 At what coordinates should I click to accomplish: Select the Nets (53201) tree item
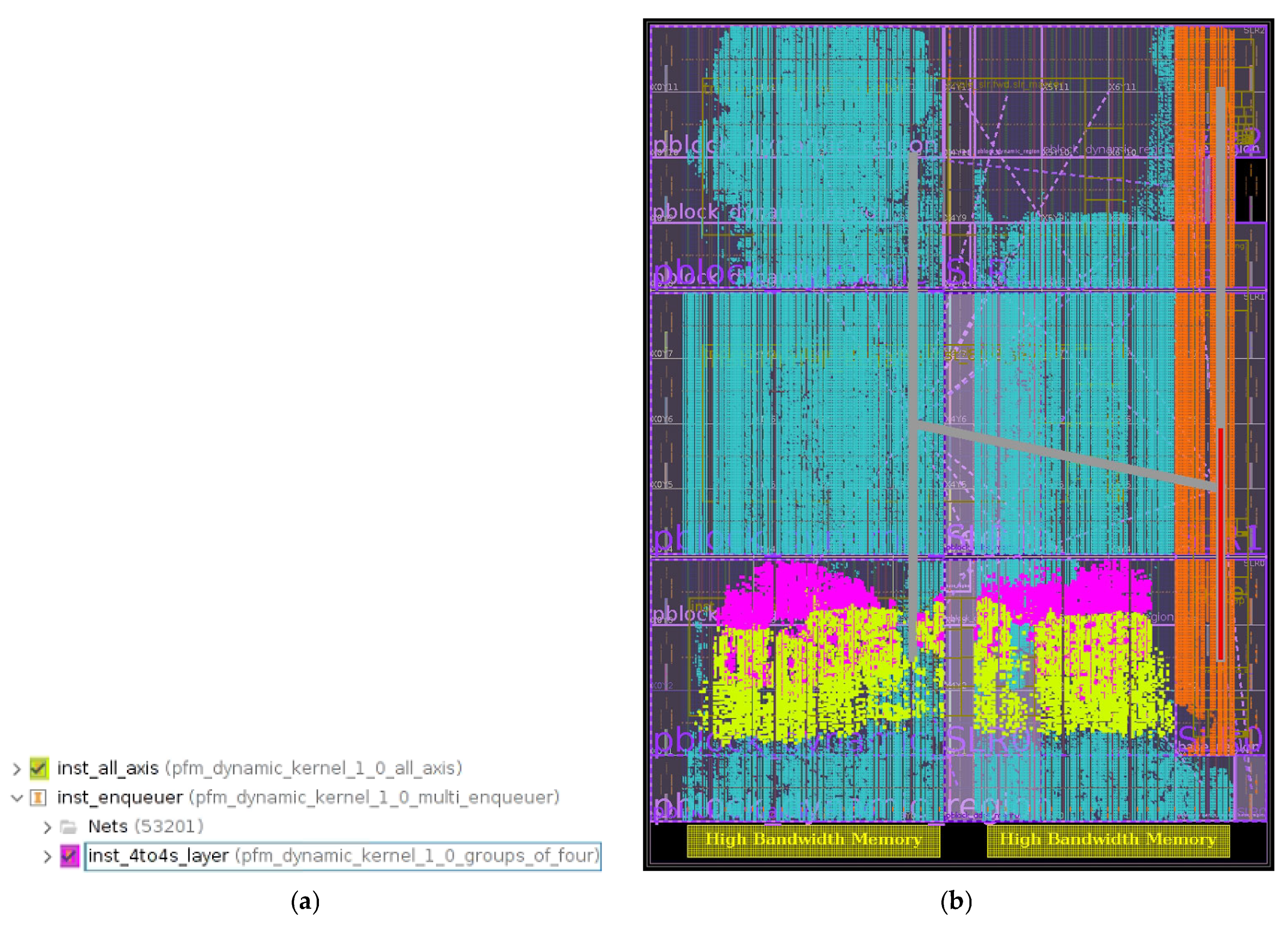pyautogui.click(x=145, y=827)
